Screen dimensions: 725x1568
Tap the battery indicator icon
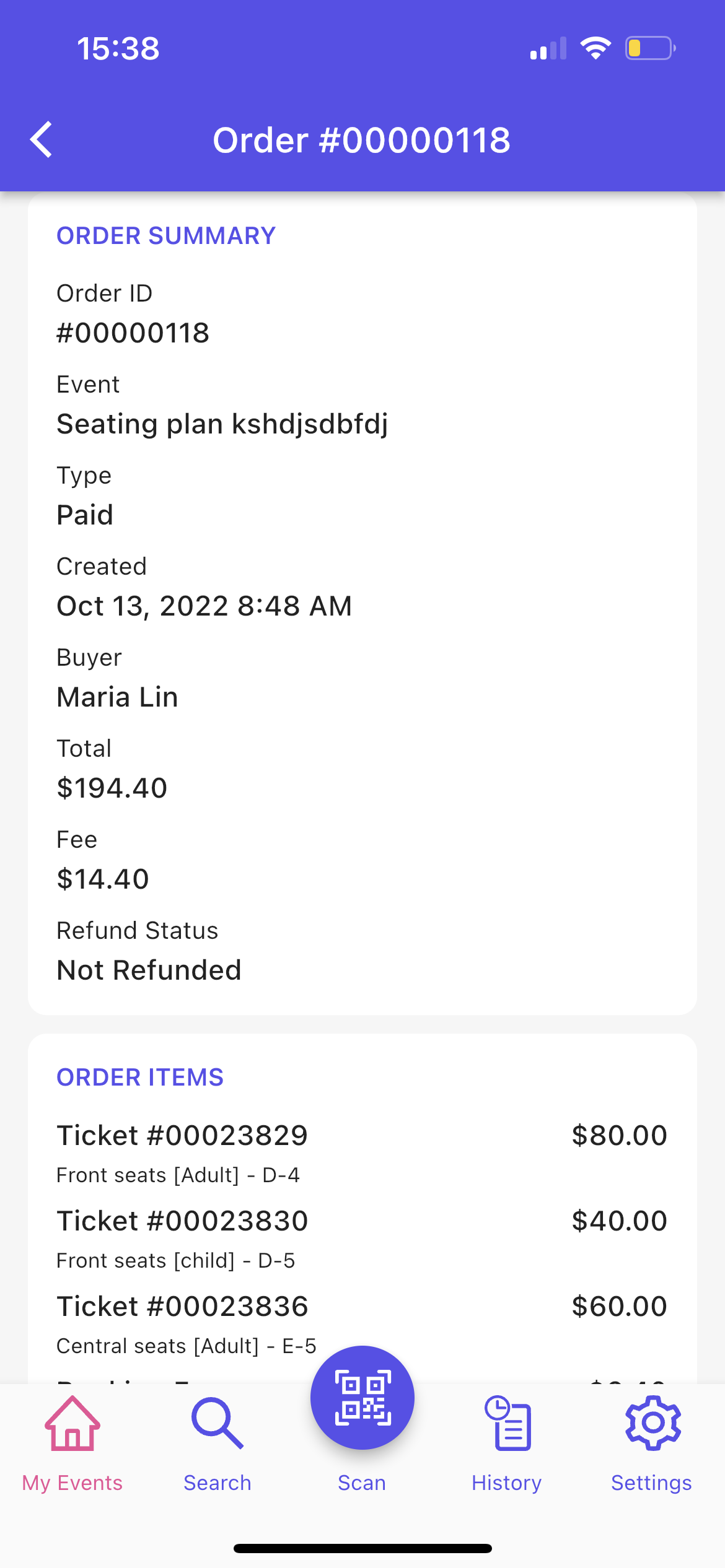[x=649, y=48]
